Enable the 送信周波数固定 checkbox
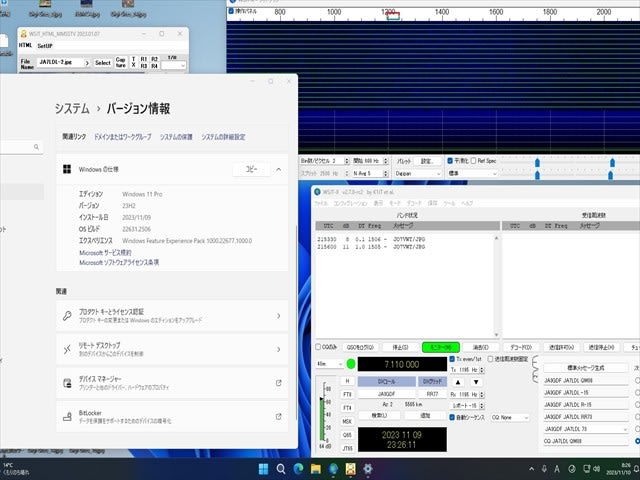 [x=490, y=359]
